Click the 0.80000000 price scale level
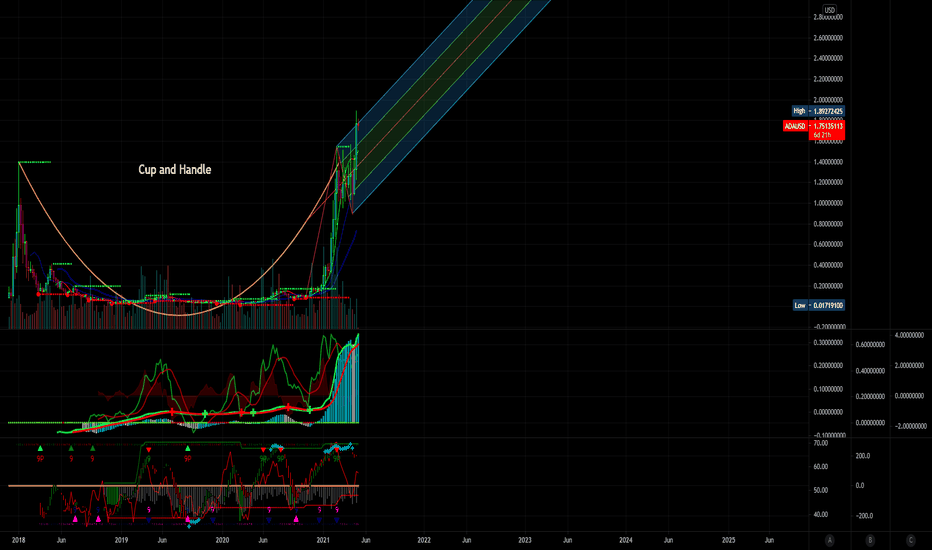Viewport: 932px width, 550px height. pos(828,224)
